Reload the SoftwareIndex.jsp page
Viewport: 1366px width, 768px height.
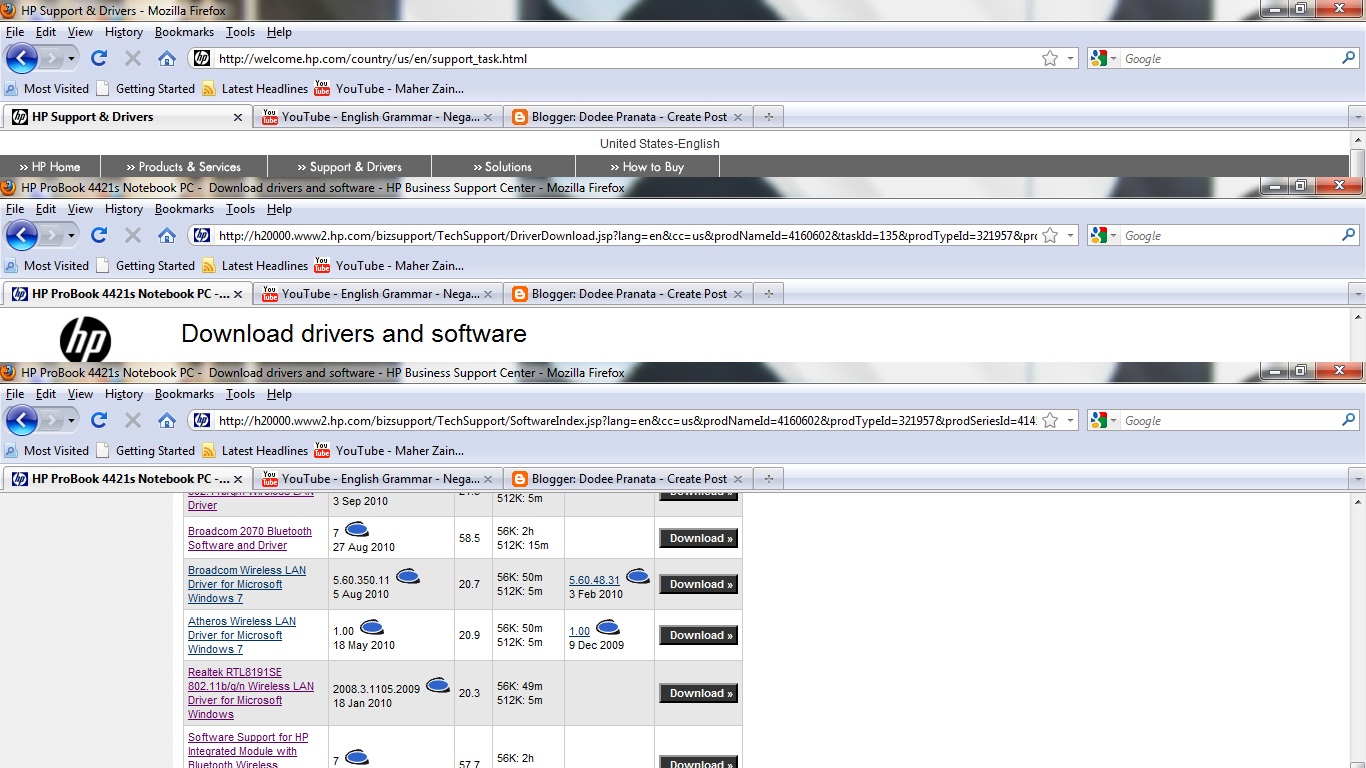click(99, 420)
